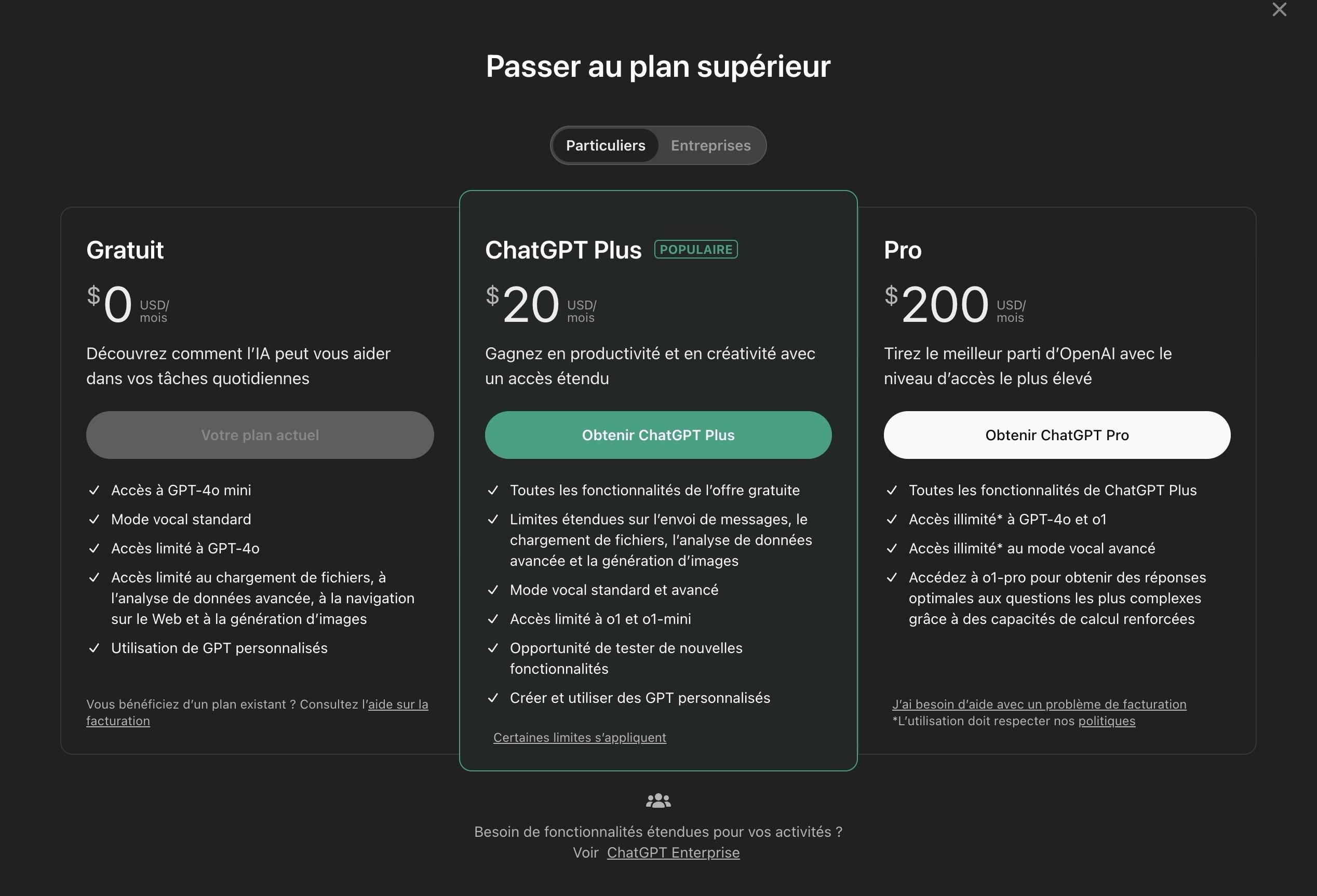
Task: Click the close X in the top corner
Action: click(x=1280, y=10)
